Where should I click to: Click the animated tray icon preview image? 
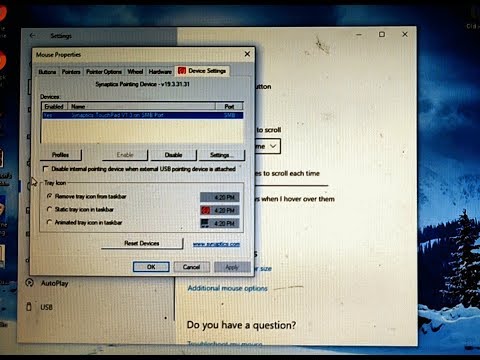(220, 223)
